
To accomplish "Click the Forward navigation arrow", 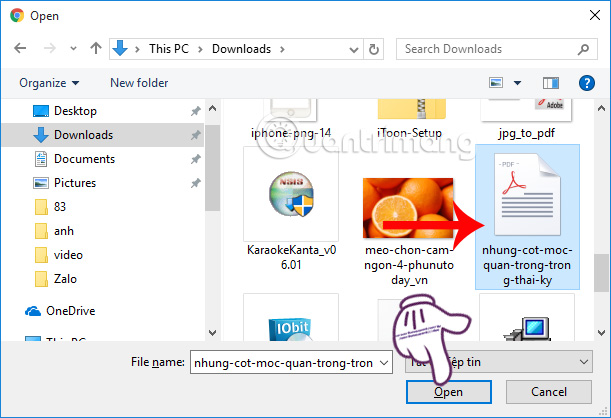I will [49, 49].
